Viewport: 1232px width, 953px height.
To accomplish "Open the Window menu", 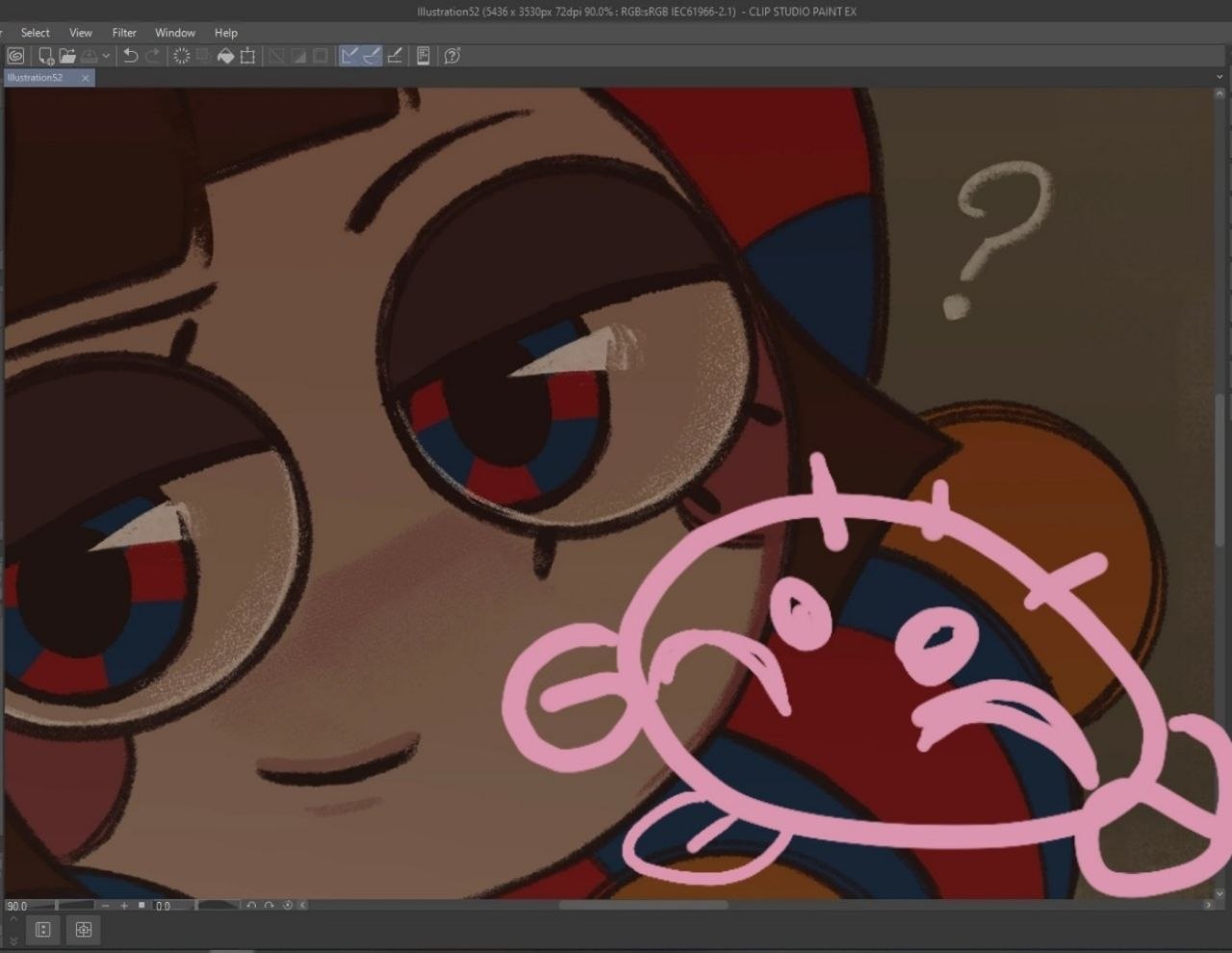I will (x=175, y=33).
